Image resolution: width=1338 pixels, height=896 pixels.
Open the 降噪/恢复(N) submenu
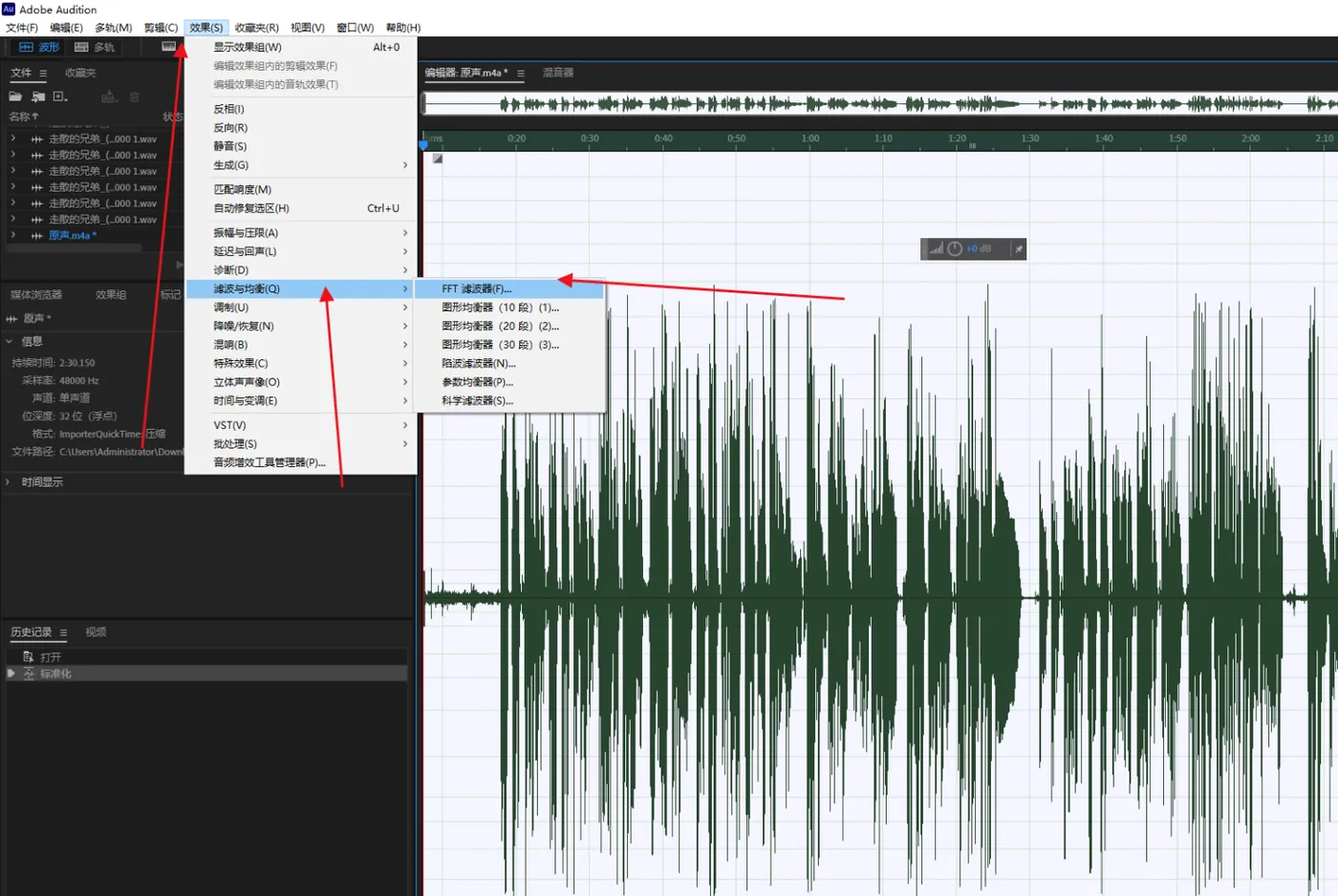301,327
